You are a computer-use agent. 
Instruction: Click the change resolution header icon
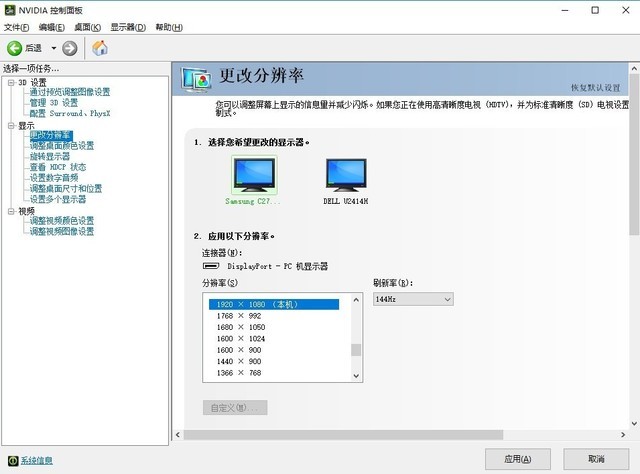pos(196,79)
